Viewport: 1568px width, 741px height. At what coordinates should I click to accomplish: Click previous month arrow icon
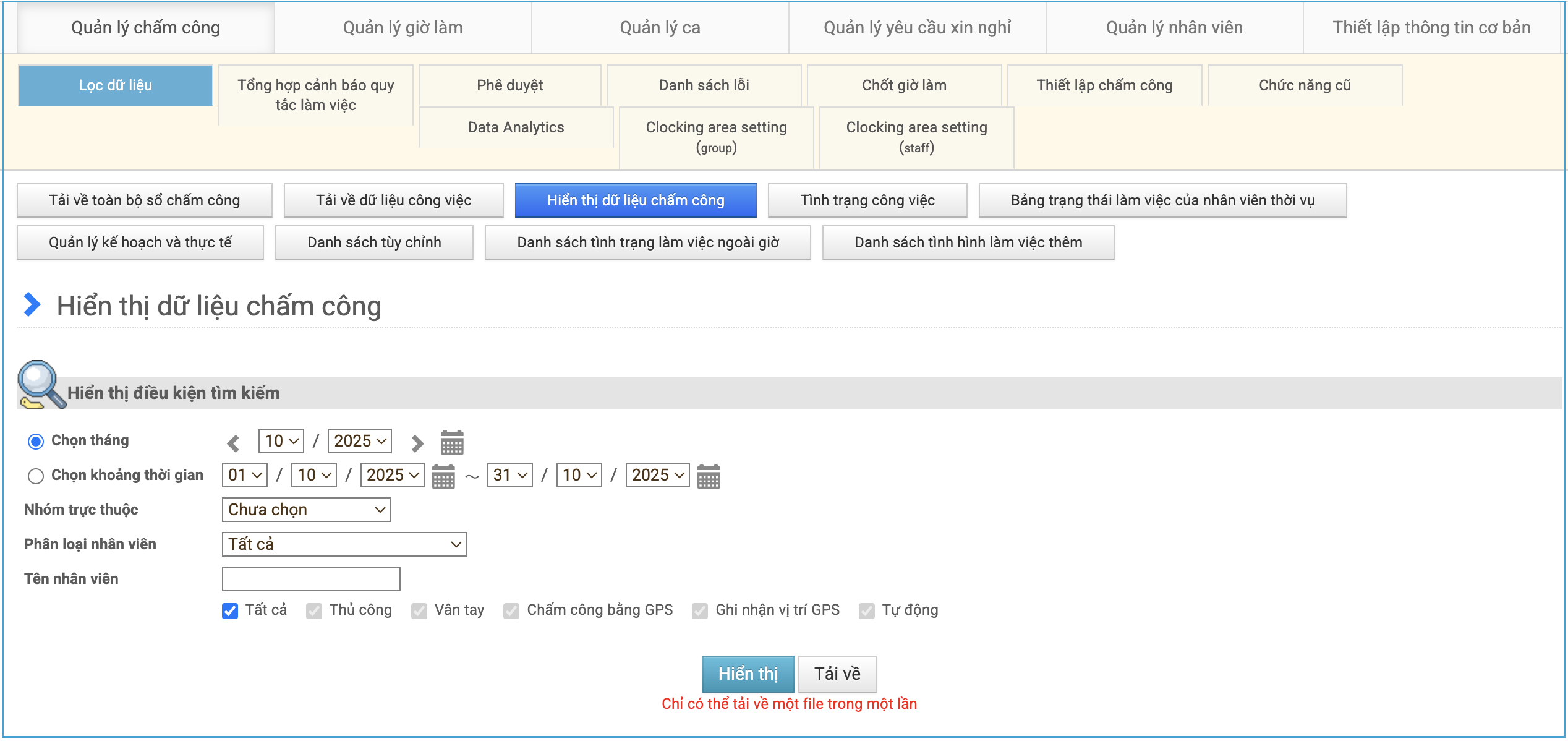point(233,443)
